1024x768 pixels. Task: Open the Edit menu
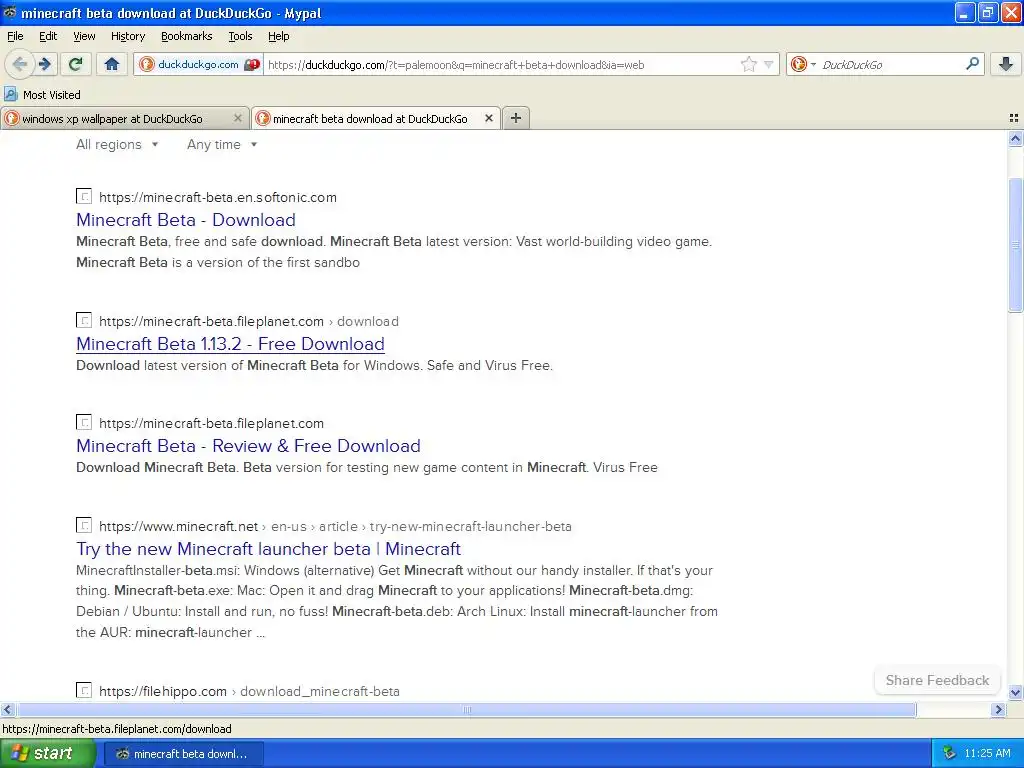click(48, 36)
